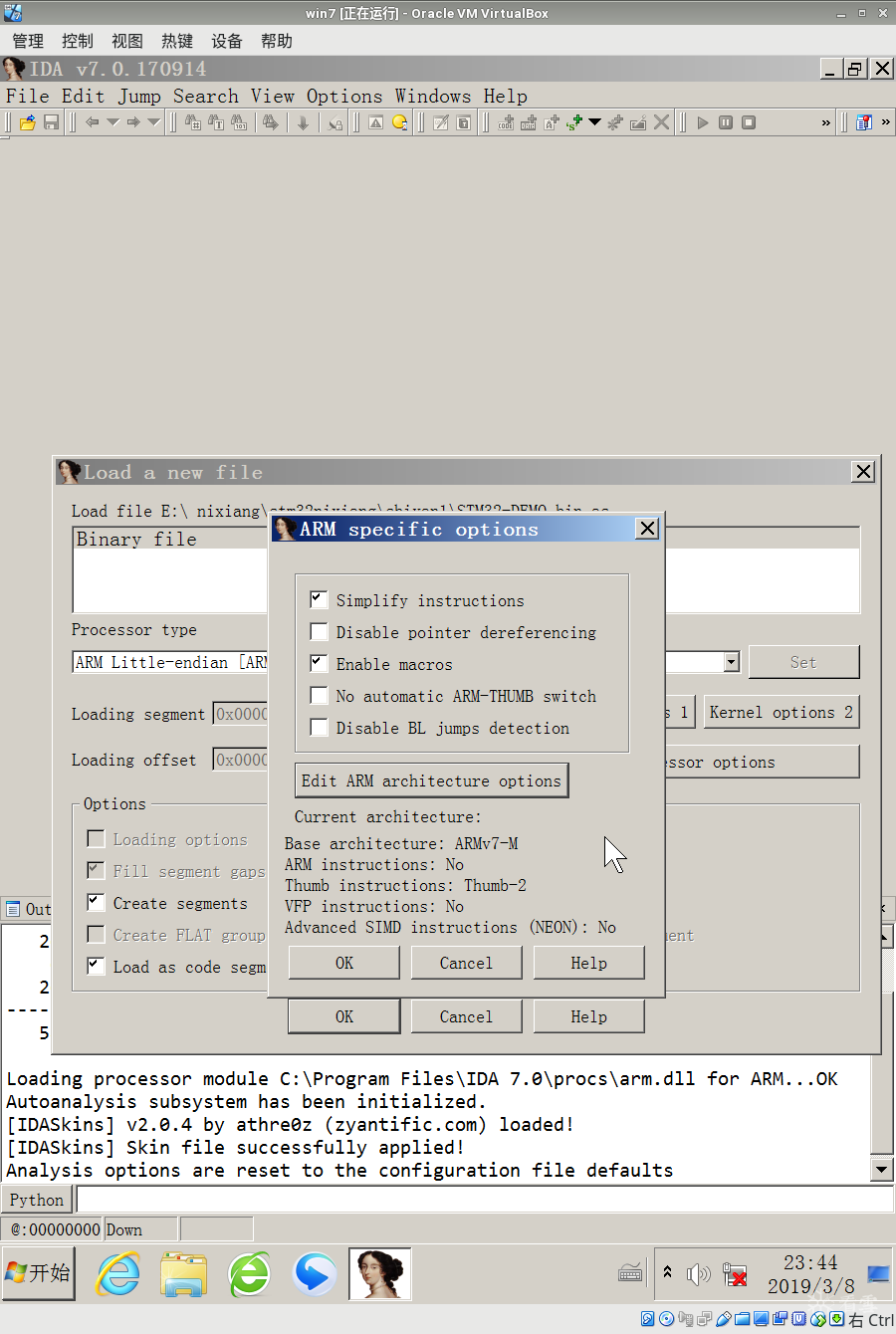
Task: Click the search-next binoculars arrow icon
Action: [270, 122]
